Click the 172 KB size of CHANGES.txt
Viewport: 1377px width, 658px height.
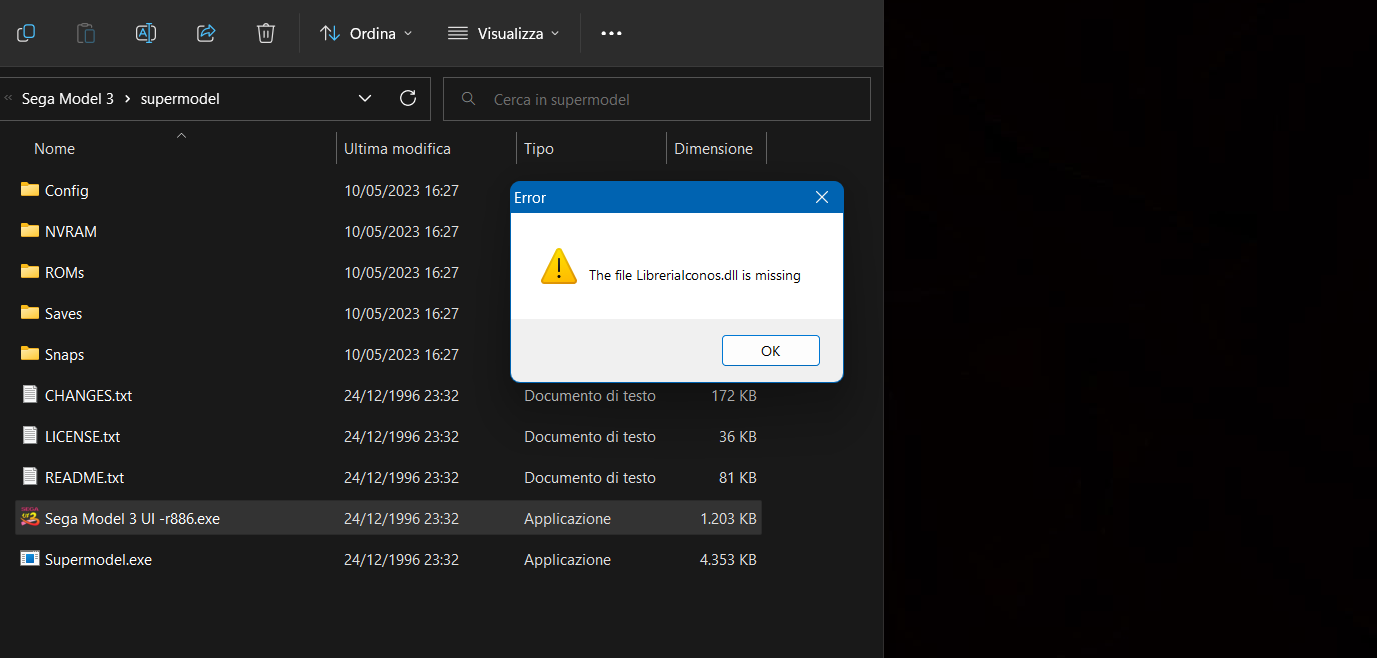pos(734,395)
